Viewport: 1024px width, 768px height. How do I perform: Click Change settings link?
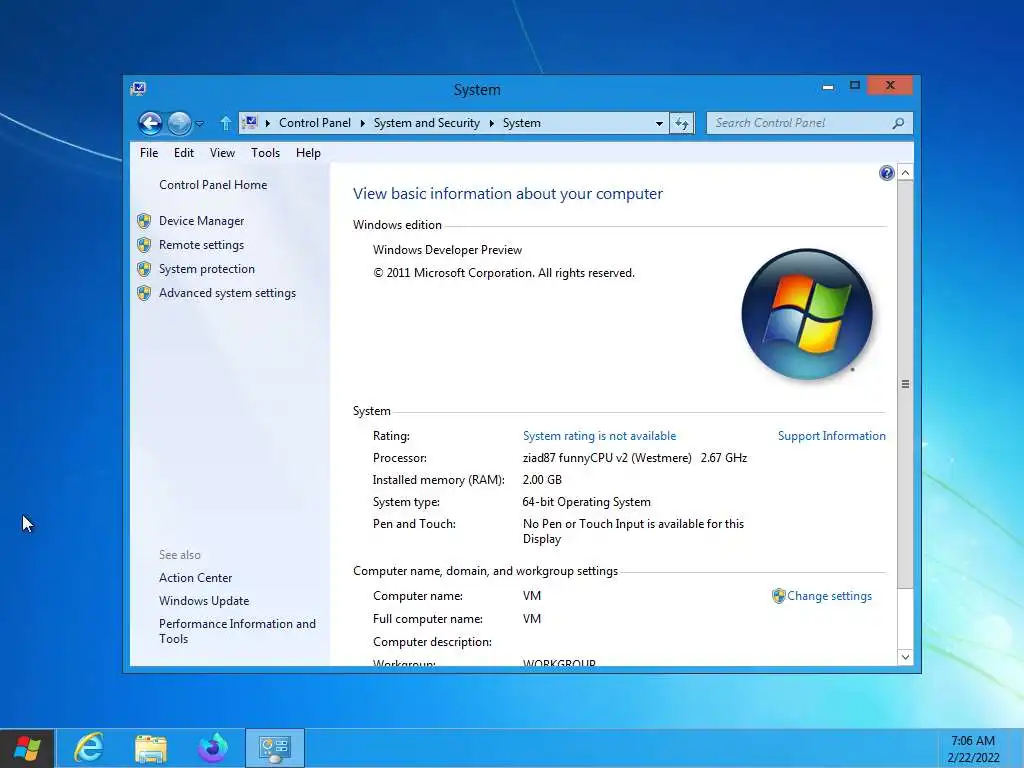pyautogui.click(x=829, y=596)
